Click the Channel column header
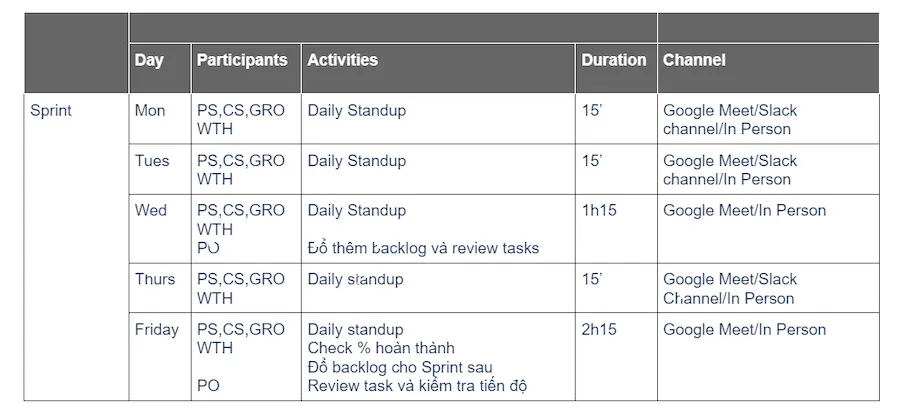 768,68
